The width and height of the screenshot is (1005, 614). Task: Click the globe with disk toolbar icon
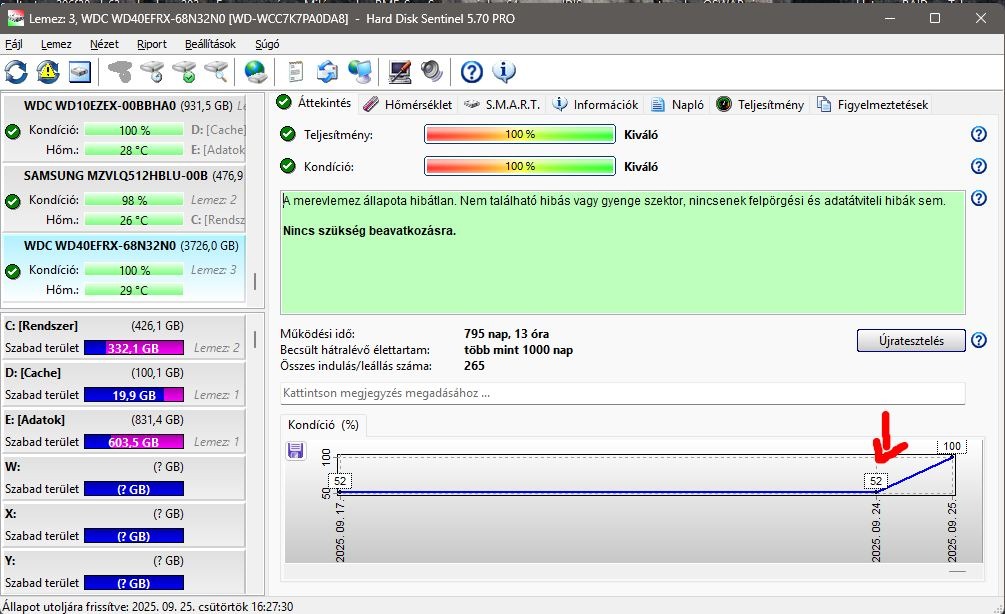click(x=256, y=72)
